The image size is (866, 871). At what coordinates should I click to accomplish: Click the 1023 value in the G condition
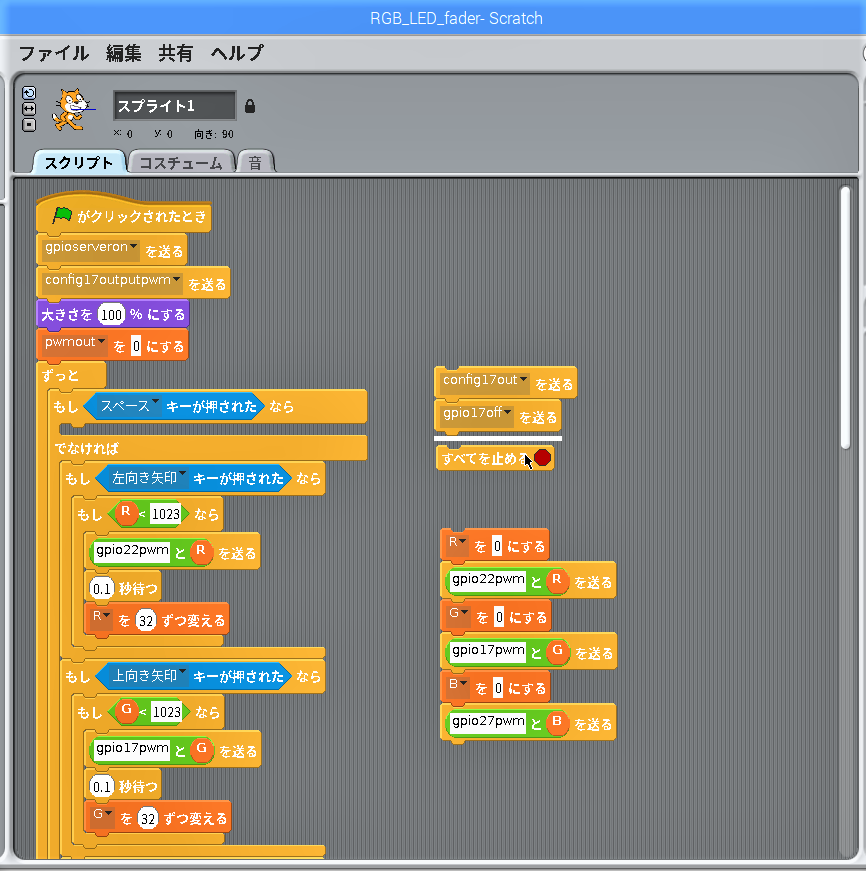(x=166, y=712)
